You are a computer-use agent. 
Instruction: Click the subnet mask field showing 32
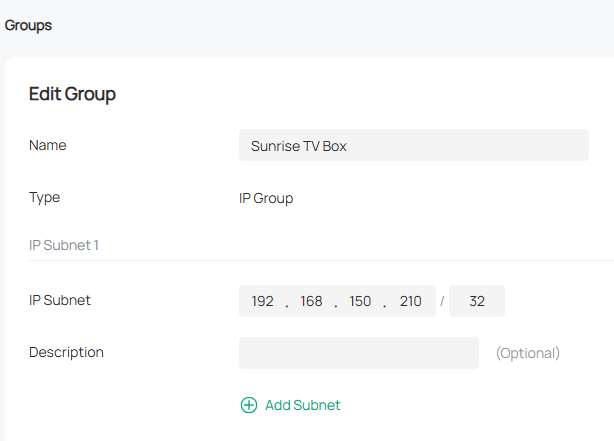[x=477, y=301]
